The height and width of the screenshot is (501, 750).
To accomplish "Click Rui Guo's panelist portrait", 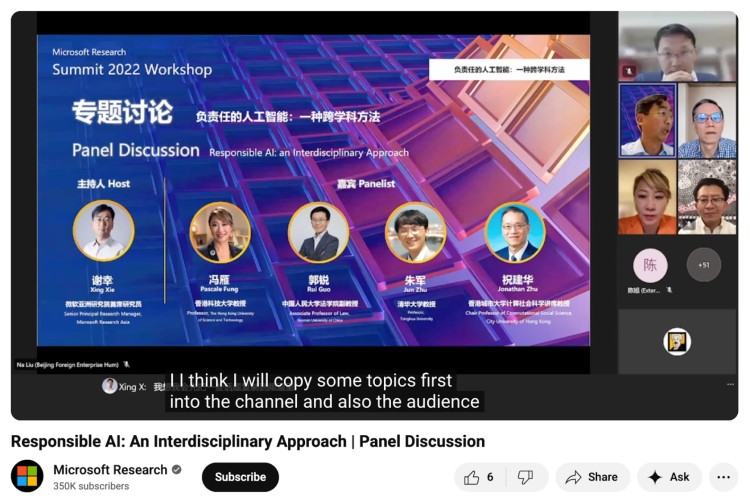I will click(318, 233).
